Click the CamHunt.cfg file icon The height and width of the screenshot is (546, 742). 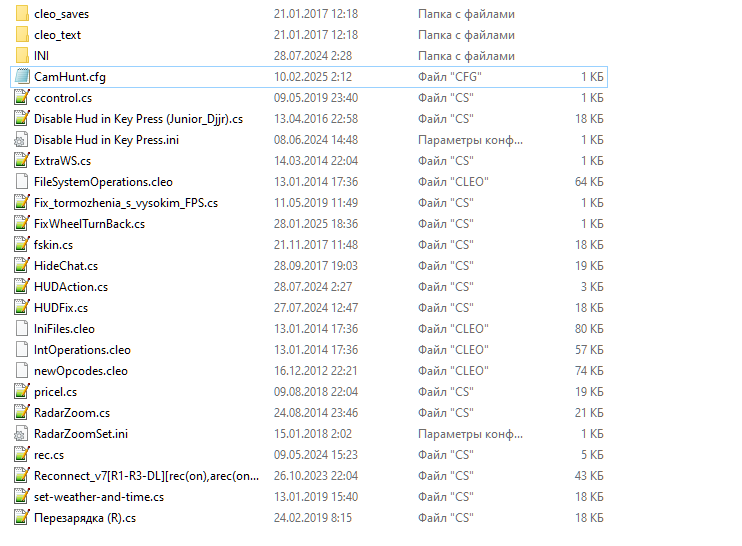click(22, 77)
